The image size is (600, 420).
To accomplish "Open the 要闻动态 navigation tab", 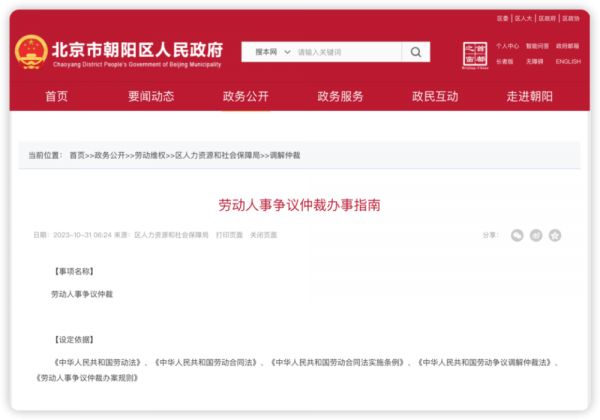I will (151, 97).
